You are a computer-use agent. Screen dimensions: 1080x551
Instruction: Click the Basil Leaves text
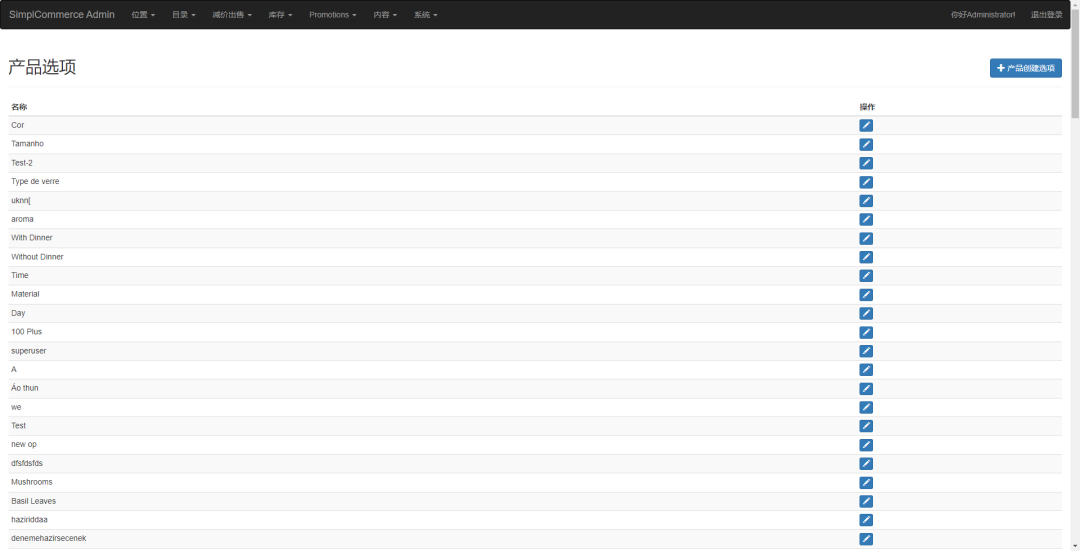click(34, 501)
